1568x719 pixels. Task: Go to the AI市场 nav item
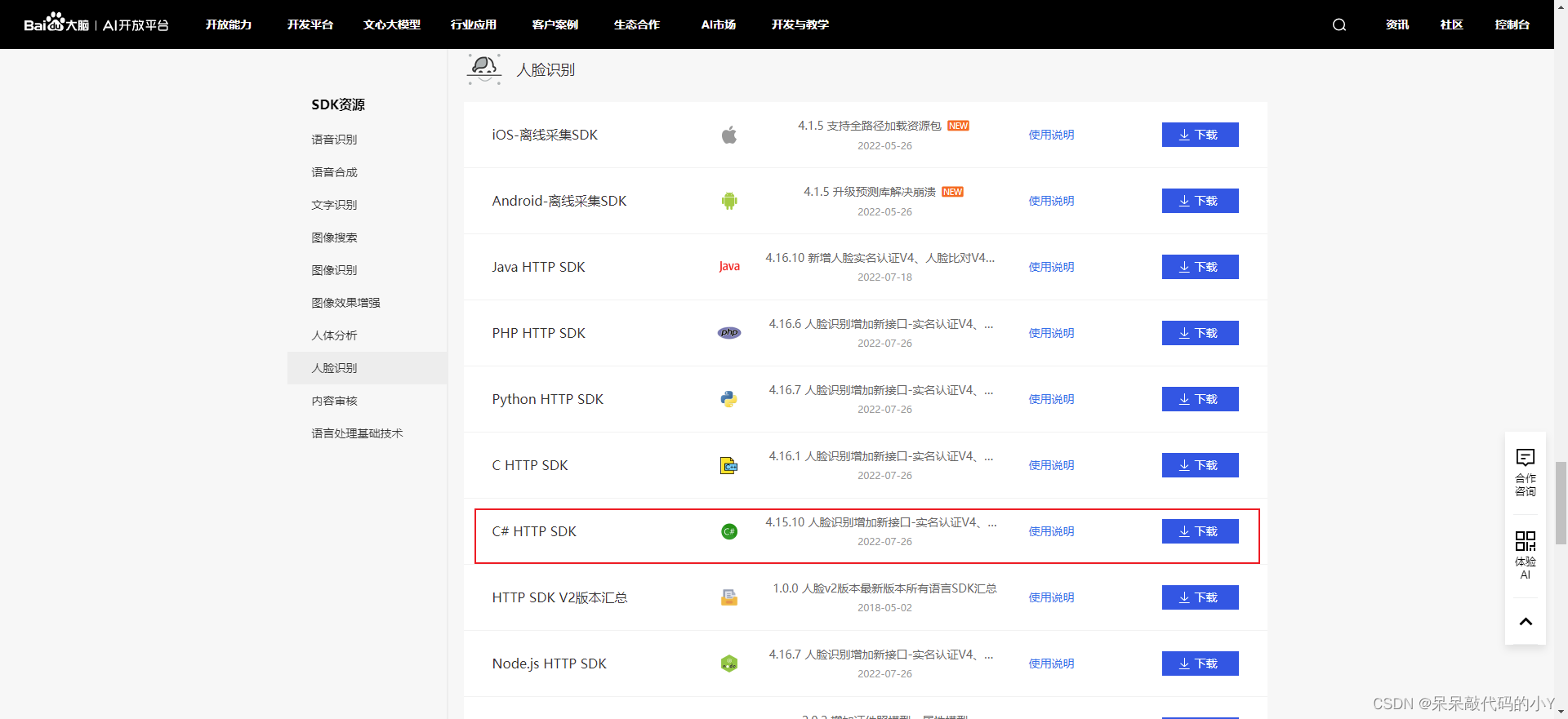(x=719, y=24)
